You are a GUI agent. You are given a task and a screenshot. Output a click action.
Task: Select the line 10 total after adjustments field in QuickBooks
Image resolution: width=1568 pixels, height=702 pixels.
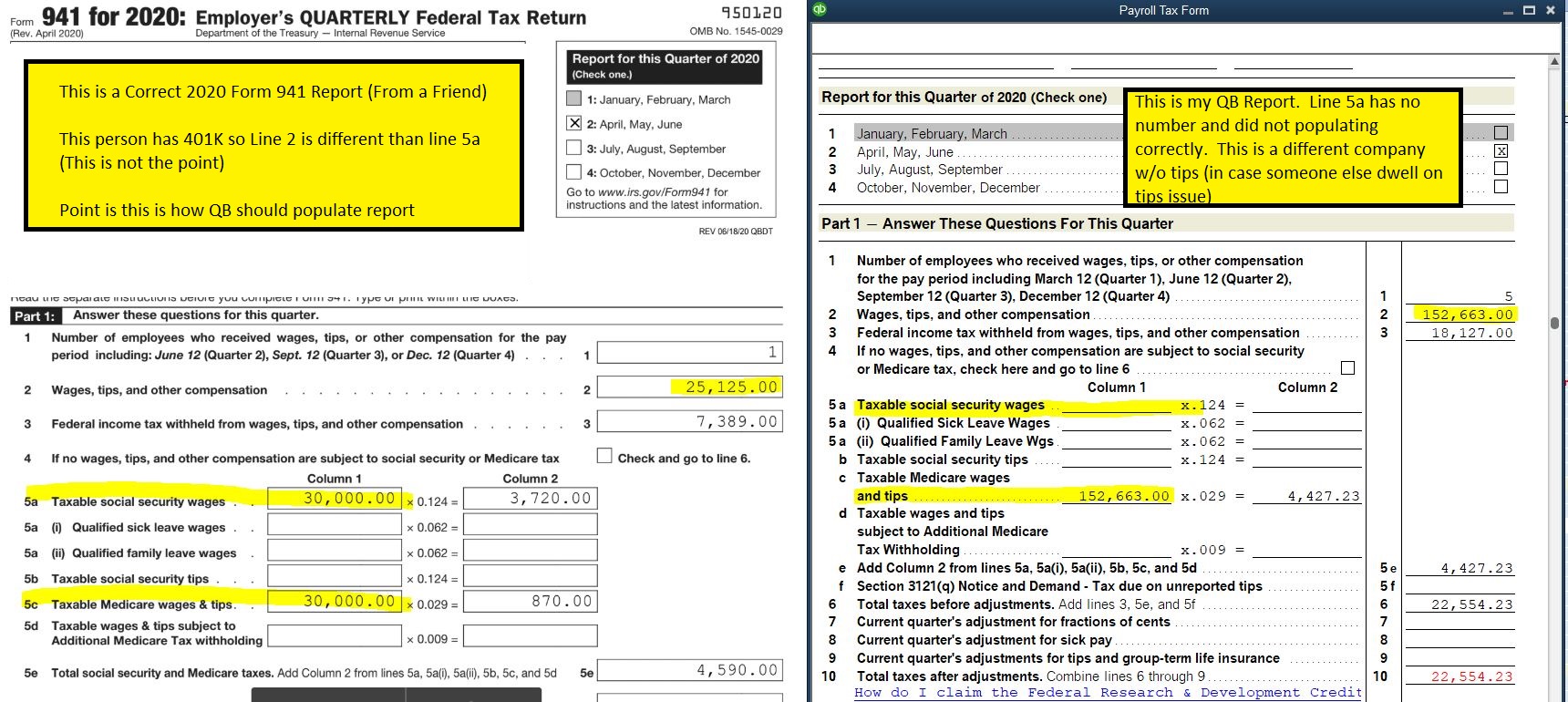1460,676
